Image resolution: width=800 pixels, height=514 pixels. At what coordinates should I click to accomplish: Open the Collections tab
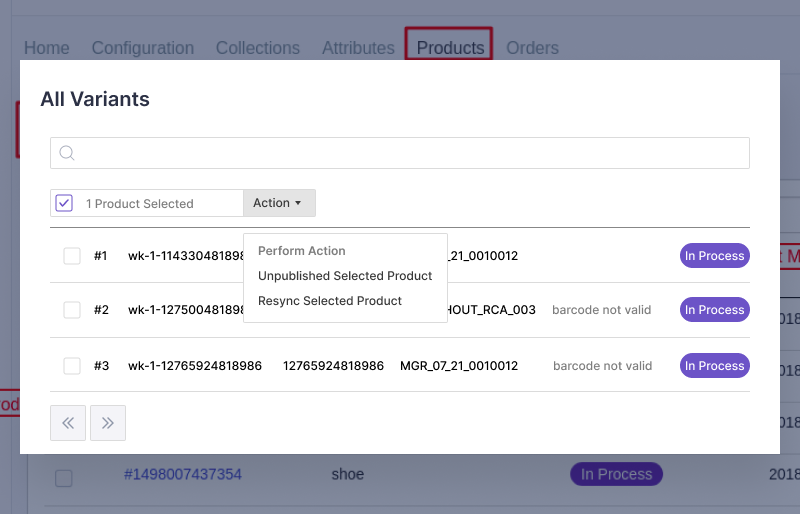click(x=258, y=48)
